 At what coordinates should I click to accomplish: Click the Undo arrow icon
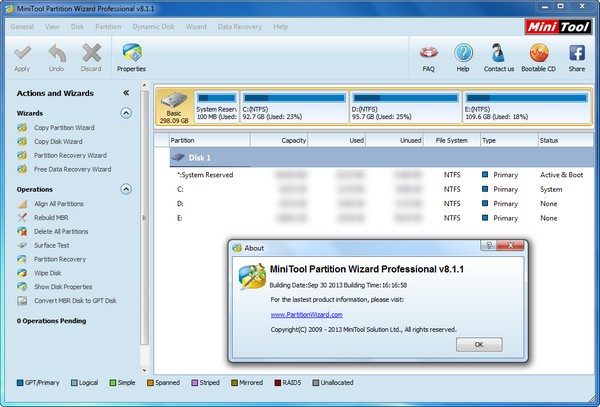coord(57,53)
